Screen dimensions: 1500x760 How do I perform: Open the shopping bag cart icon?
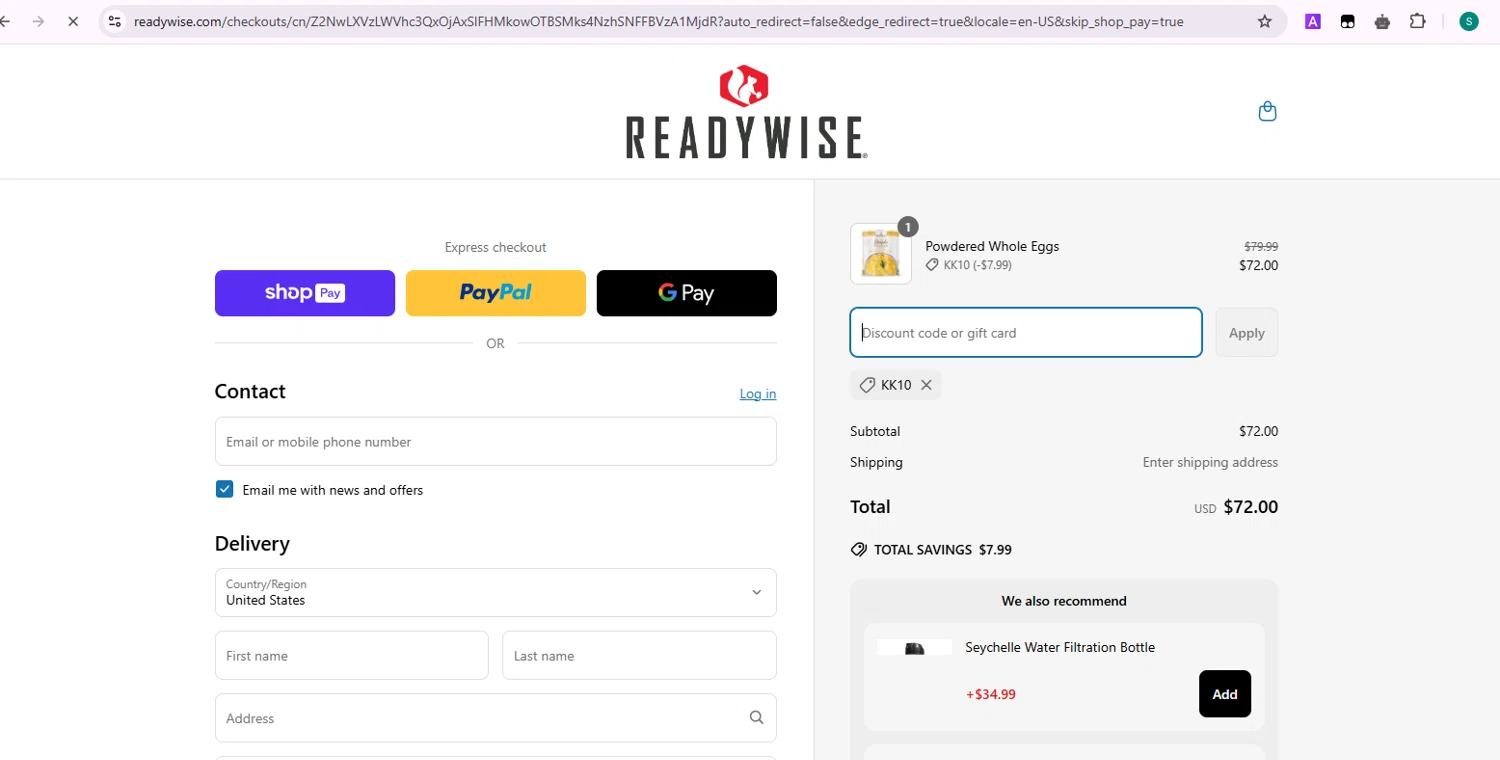(x=1267, y=111)
